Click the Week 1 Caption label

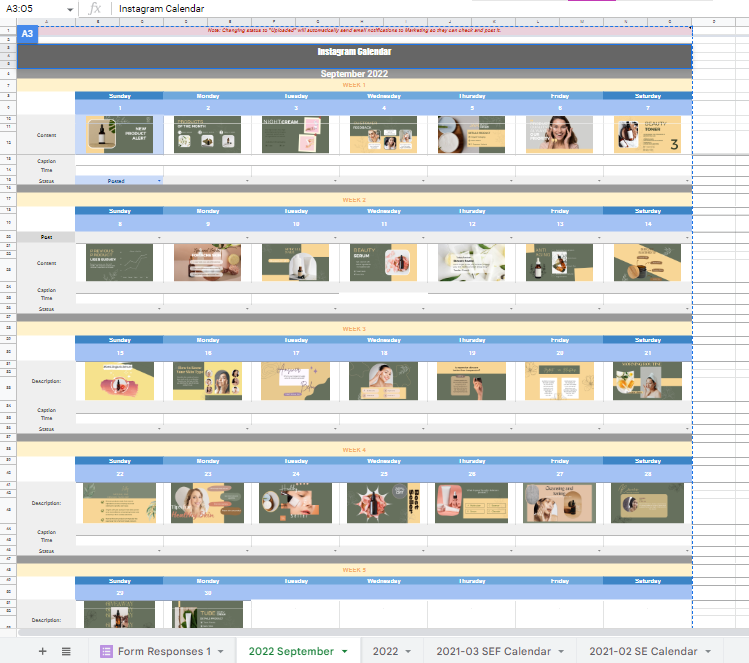(x=46, y=161)
